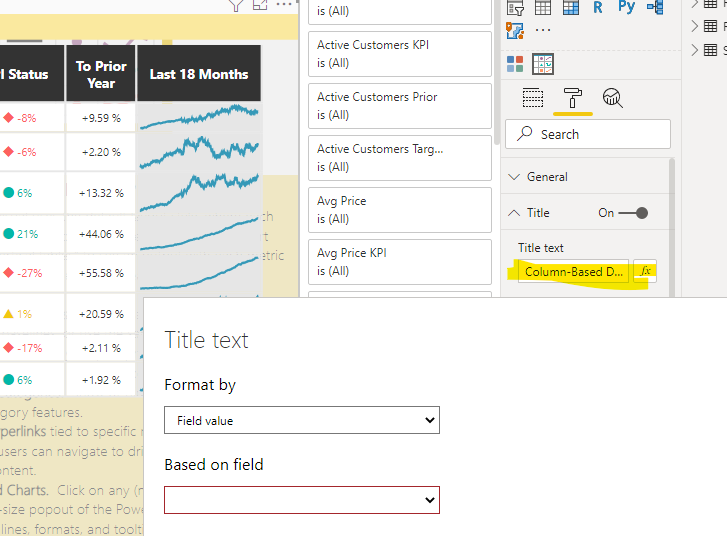Switch to the Analytics magnifier tab
Viewport: 727px width, 536px height.
[x=612, y=98]
